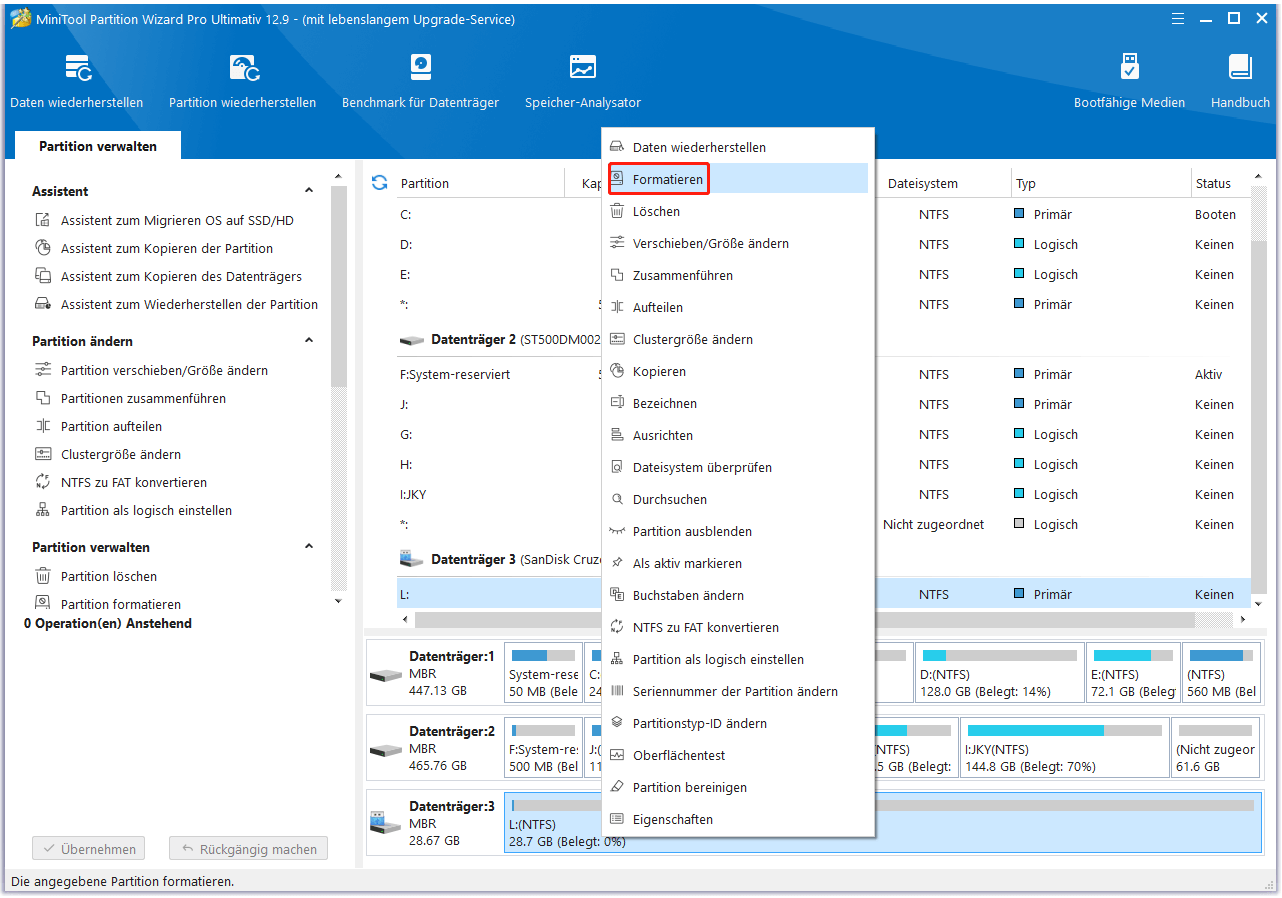1282x898 pixels.
Task: Select Partition formatieren in sidebar
Action: 121,604
